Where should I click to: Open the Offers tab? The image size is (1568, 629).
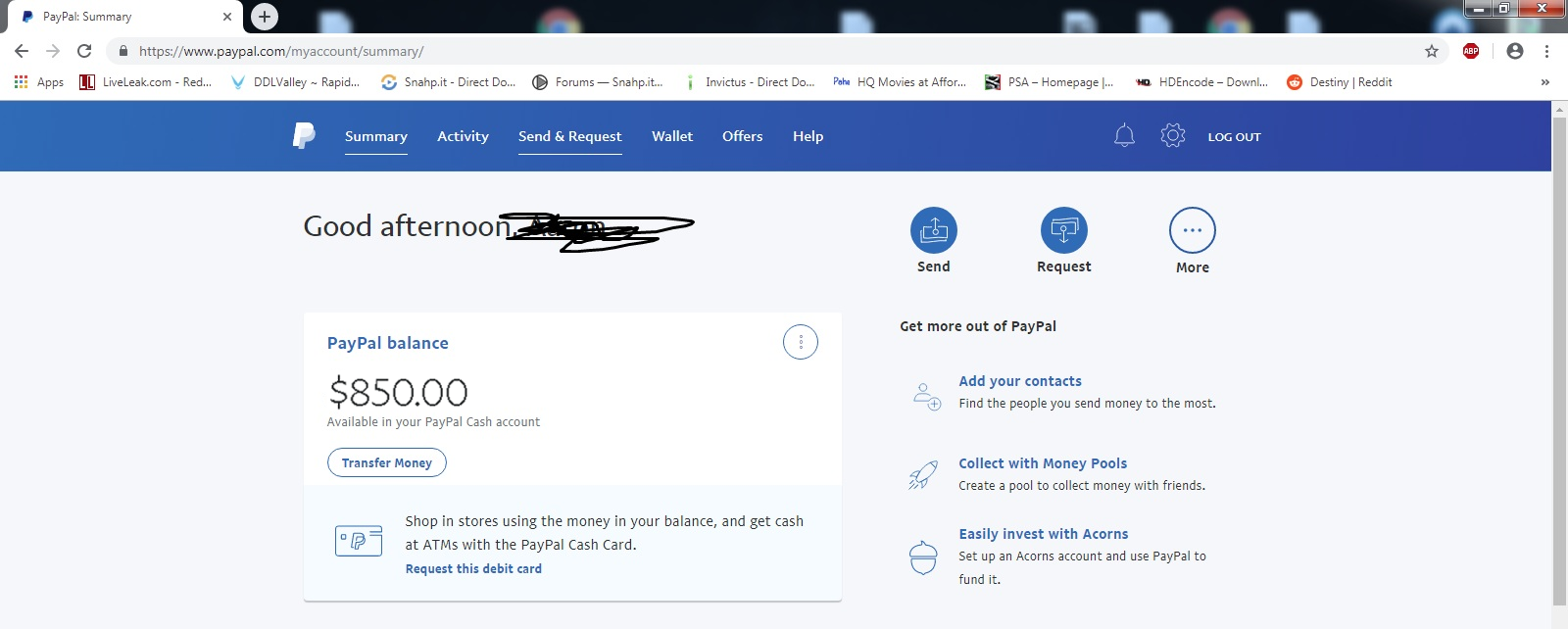click(743, 136)
